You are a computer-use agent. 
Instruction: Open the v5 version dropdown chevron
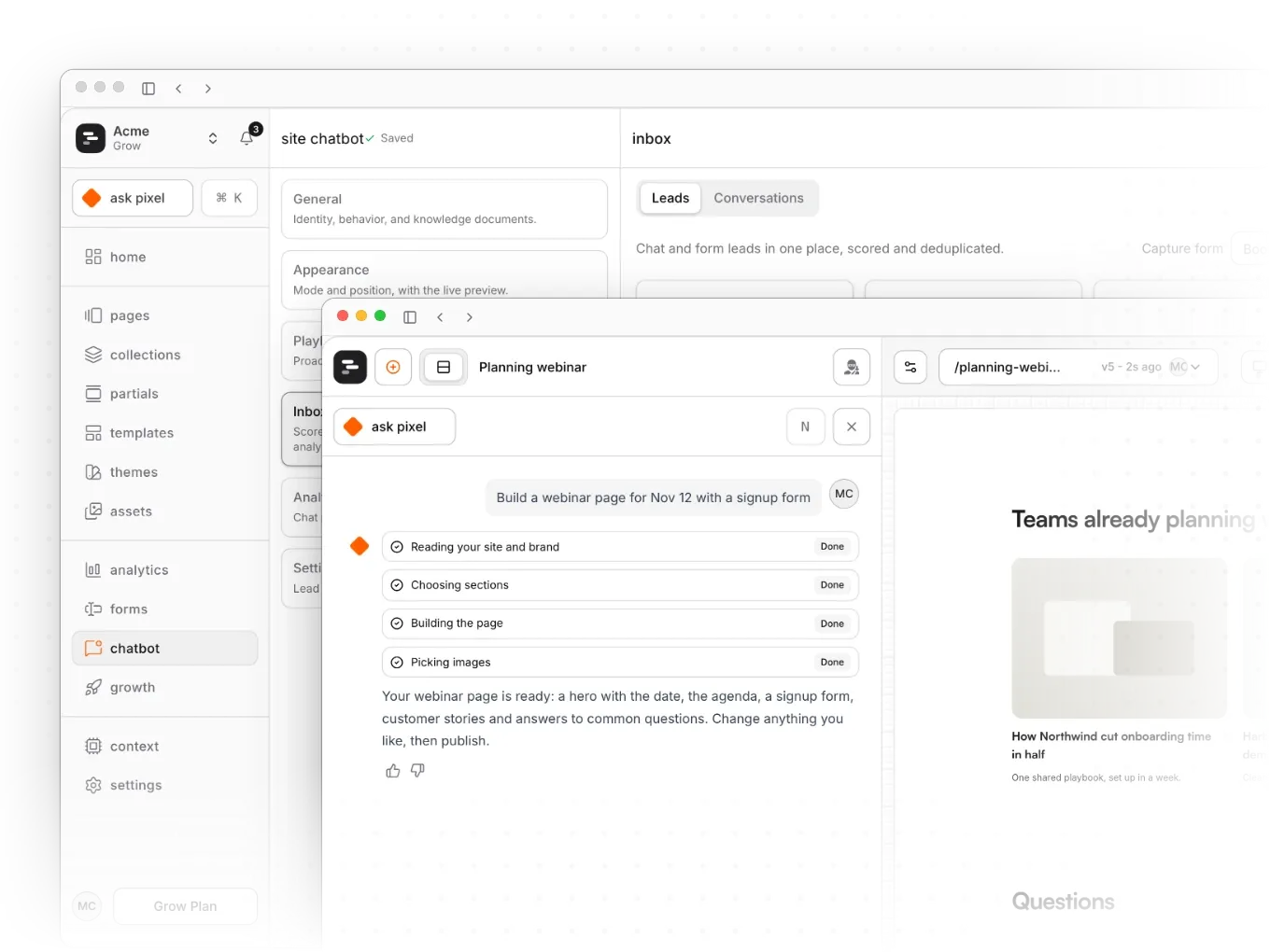pos(1195,368)
